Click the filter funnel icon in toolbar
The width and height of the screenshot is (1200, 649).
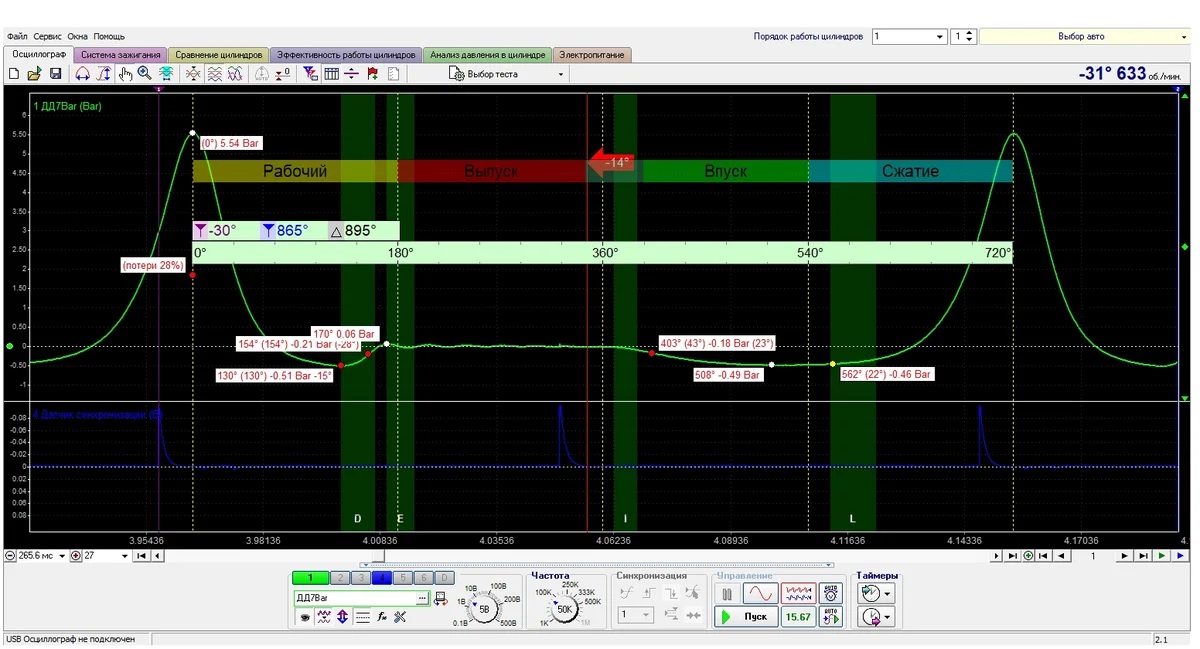pyautogui.click(x=309, y=74)
